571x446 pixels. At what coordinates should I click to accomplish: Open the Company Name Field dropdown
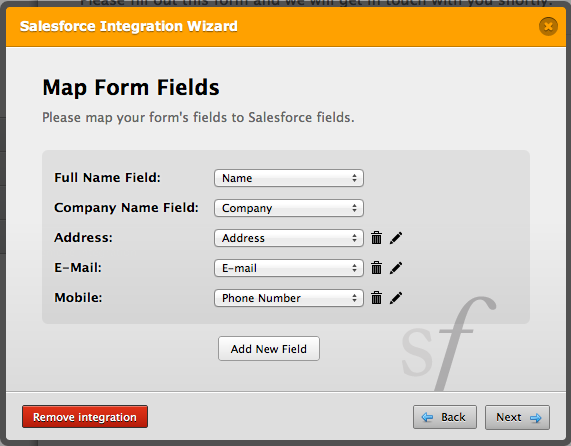pyautogui.click(x=289, y=208)
